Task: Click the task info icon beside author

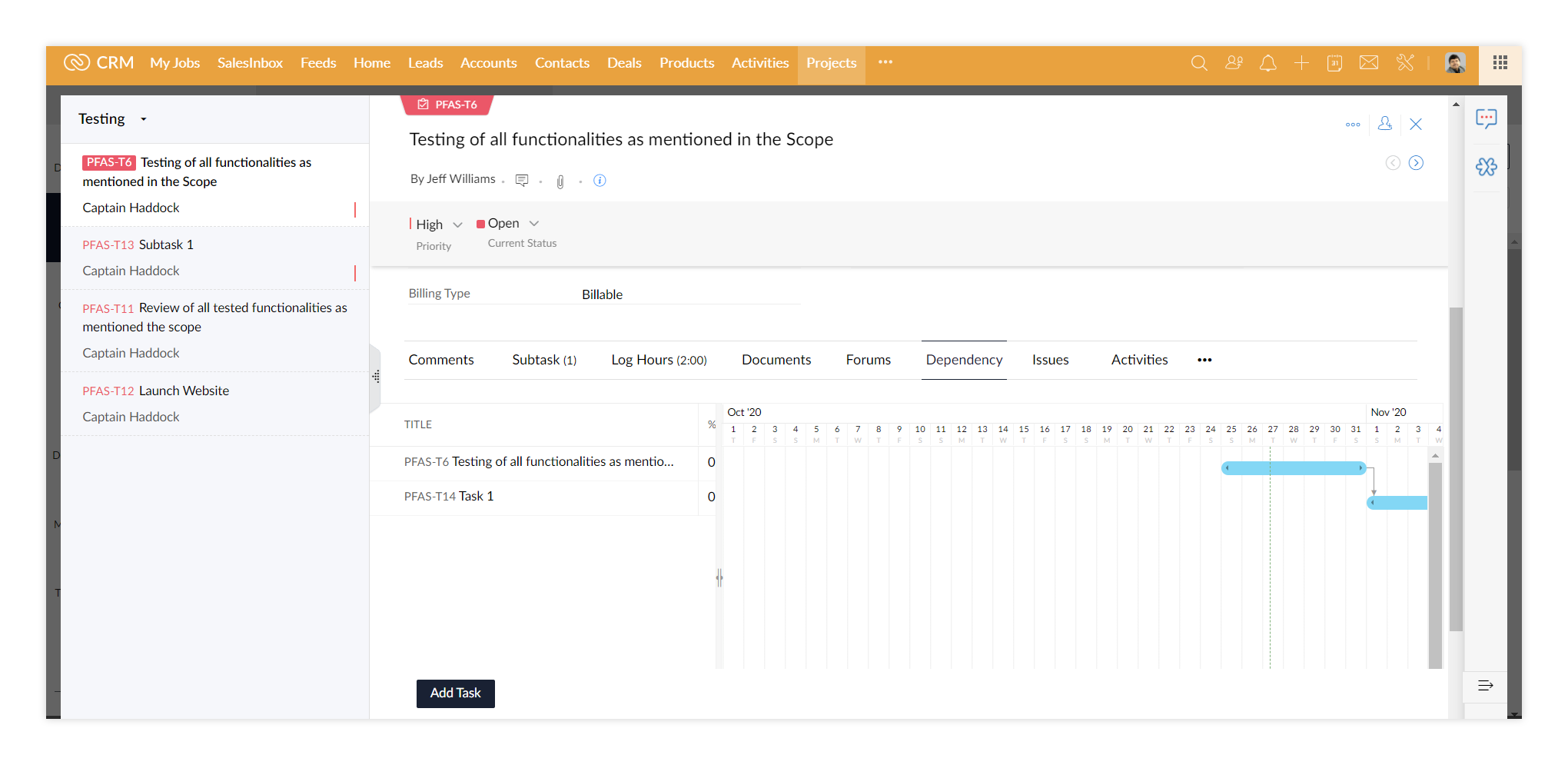Action: 600,181
